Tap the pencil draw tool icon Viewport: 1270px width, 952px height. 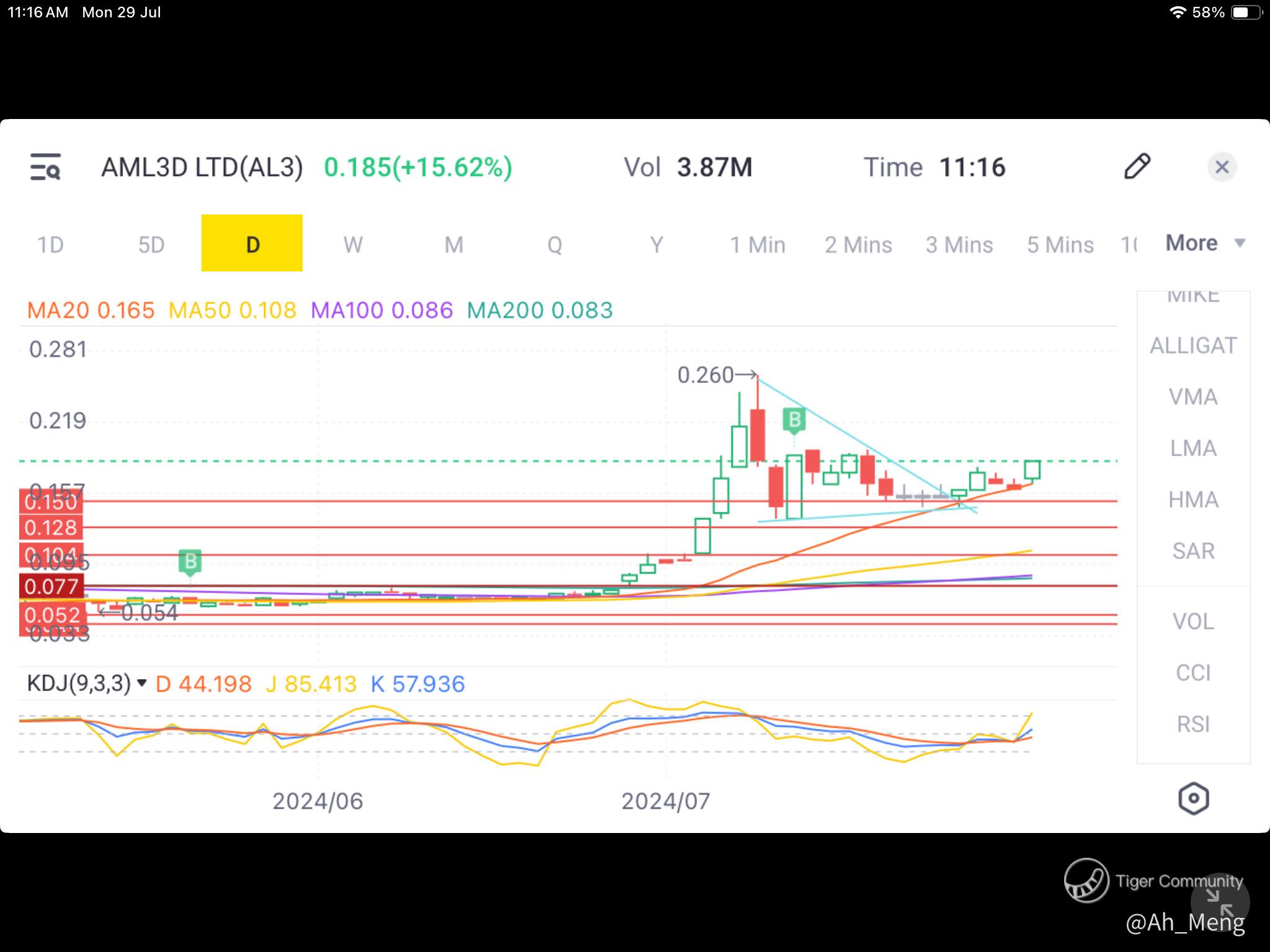pyautogui.click(x=1137, y=167)
